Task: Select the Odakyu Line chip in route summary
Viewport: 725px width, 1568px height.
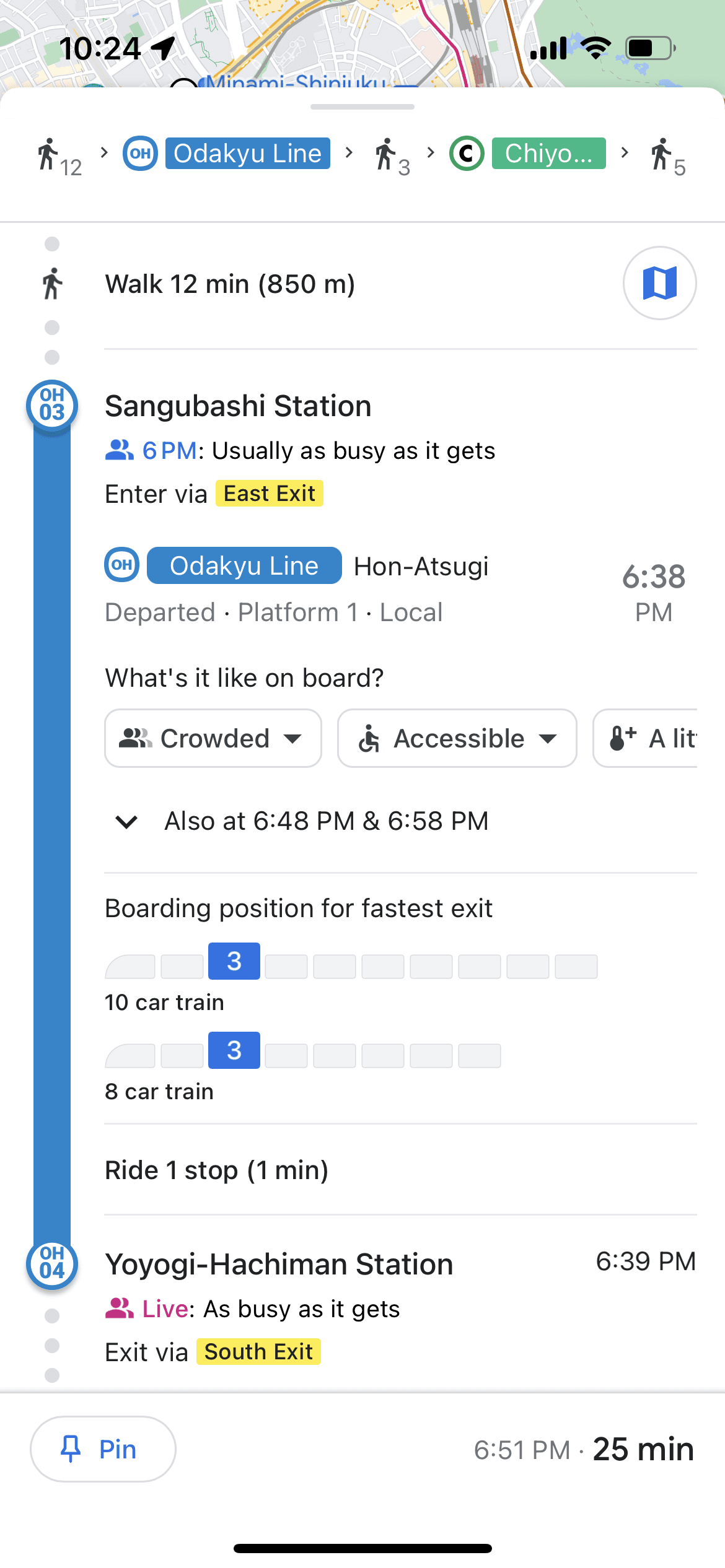Action: click(x=247, y=154)
